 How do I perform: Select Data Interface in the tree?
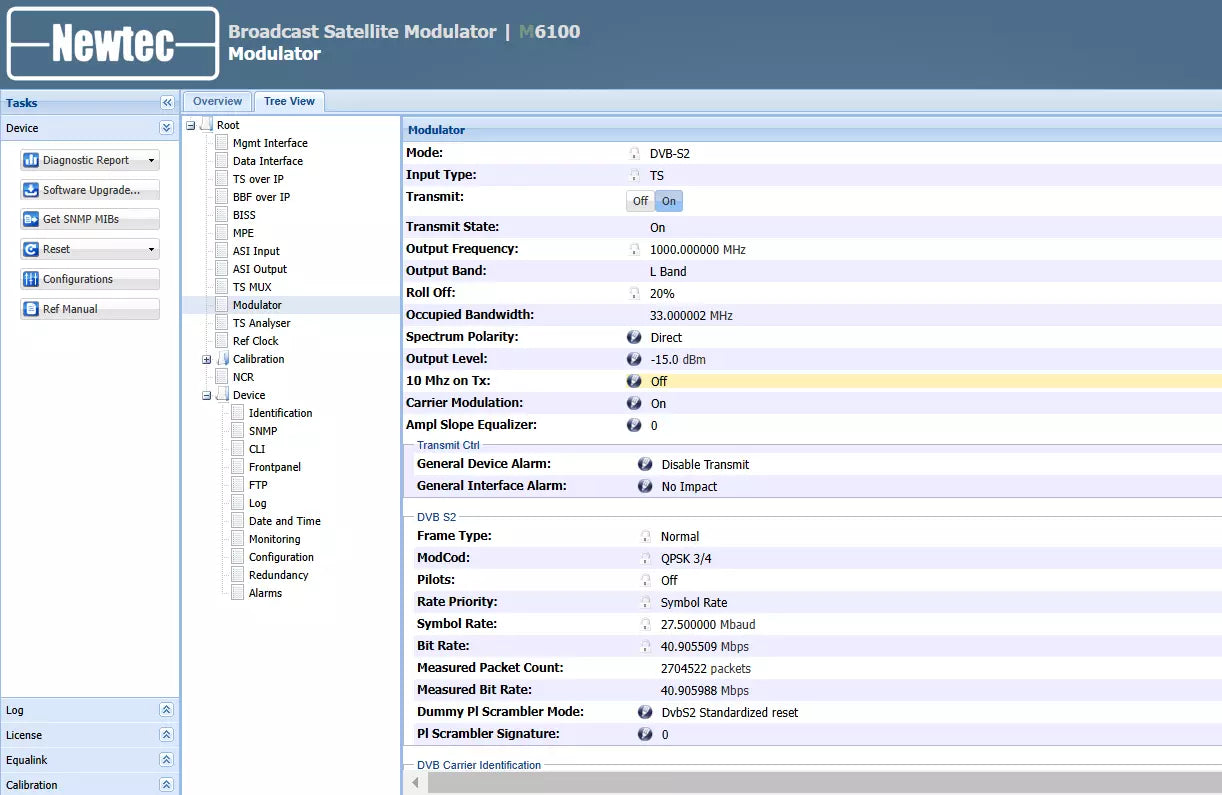pyautogui.click(x=268, y=161)
